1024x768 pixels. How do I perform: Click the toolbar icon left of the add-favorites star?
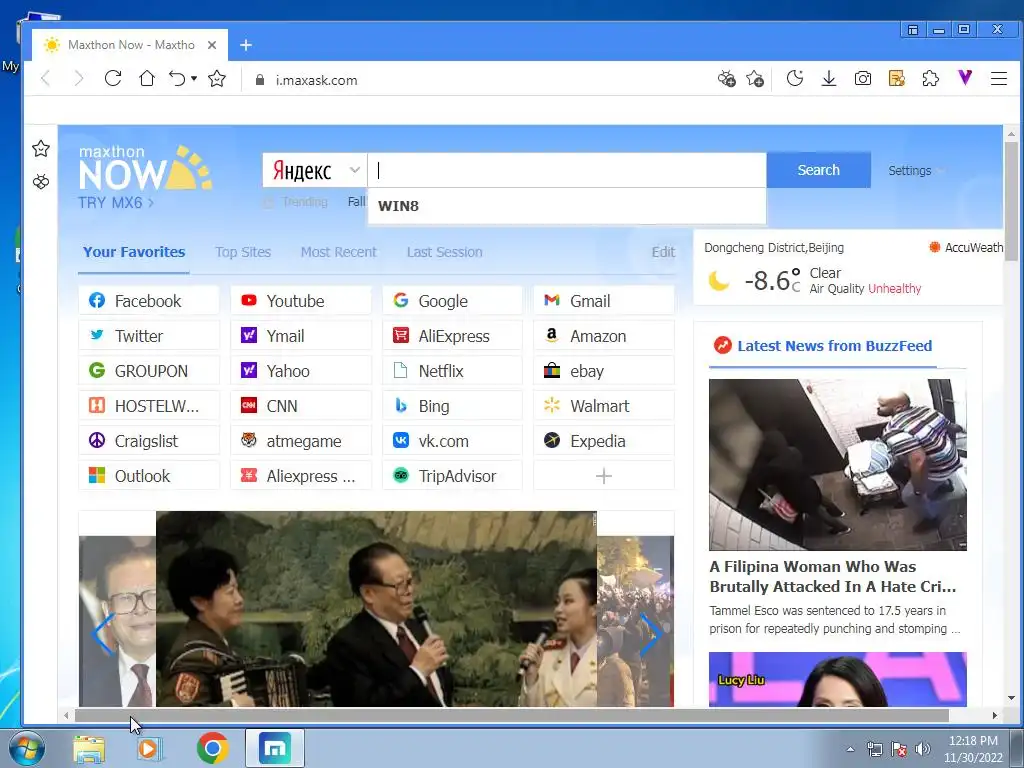click(x=726, y=79)
